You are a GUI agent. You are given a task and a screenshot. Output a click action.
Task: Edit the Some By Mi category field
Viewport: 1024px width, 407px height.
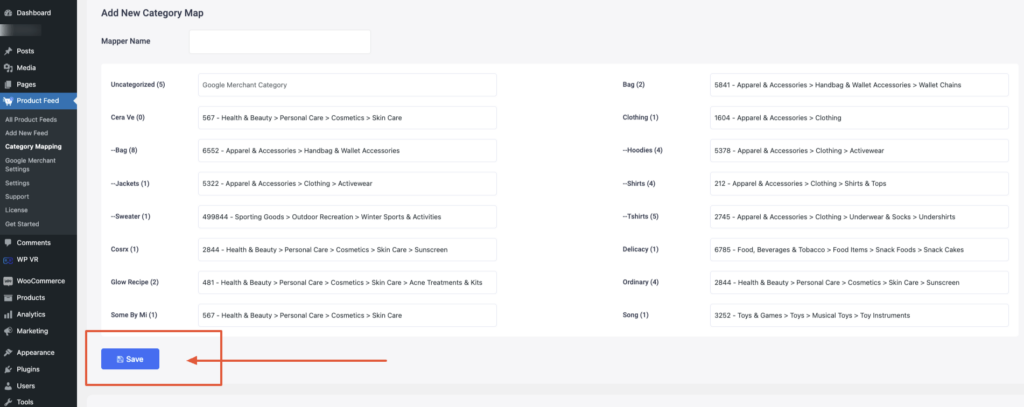(x=347, y=315)
